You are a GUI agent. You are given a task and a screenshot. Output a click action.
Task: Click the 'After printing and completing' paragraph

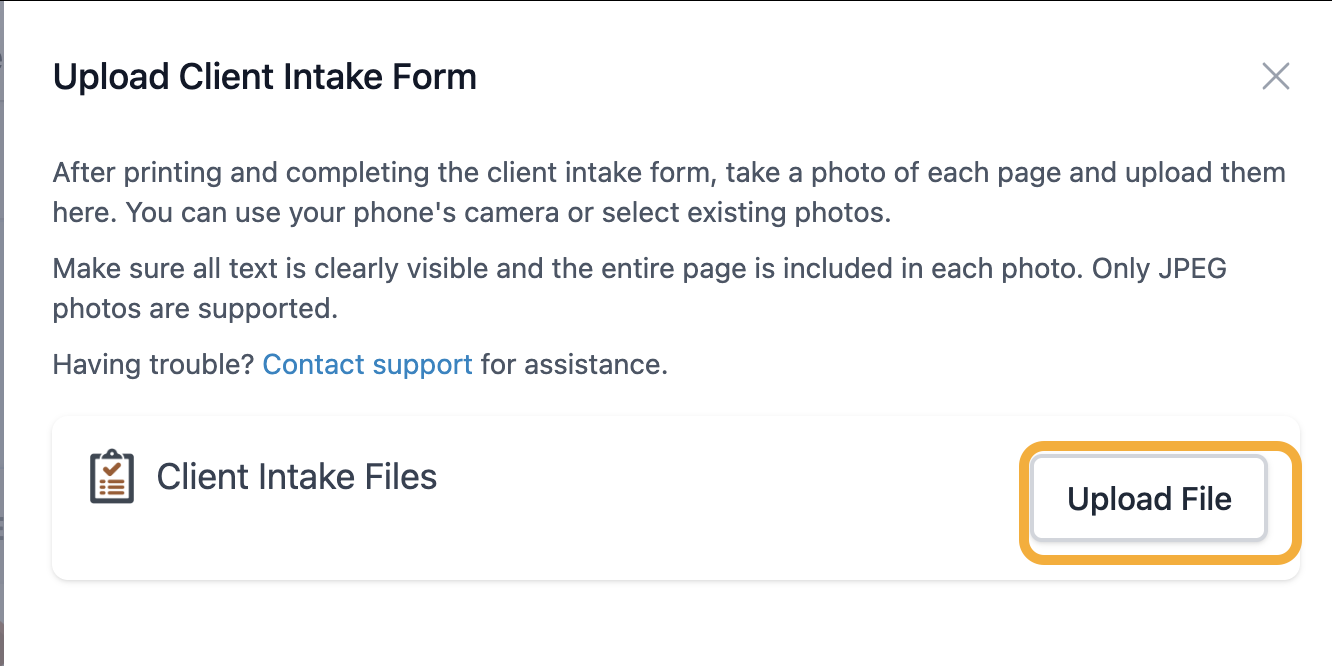tap(669, 193)
